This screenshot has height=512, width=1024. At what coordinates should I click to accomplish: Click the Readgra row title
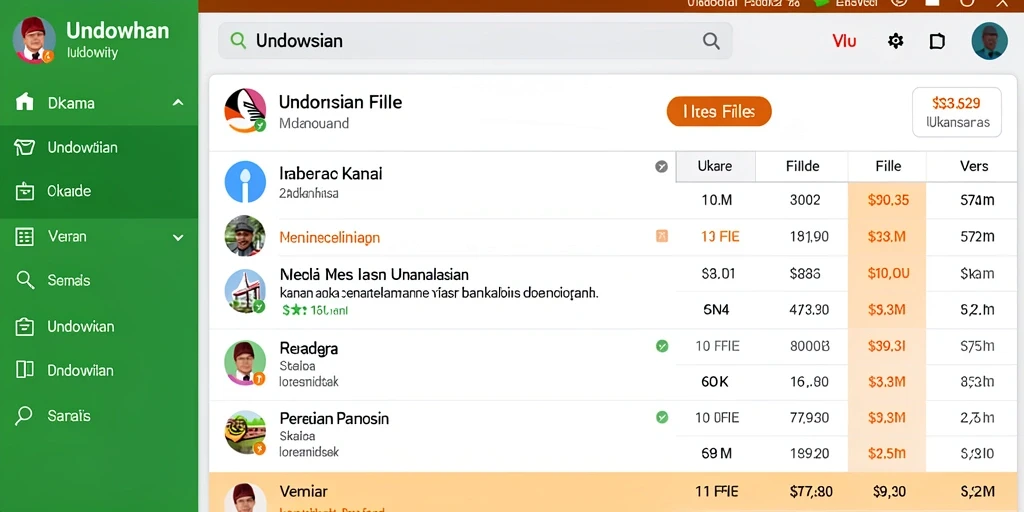tap(308, 348)
